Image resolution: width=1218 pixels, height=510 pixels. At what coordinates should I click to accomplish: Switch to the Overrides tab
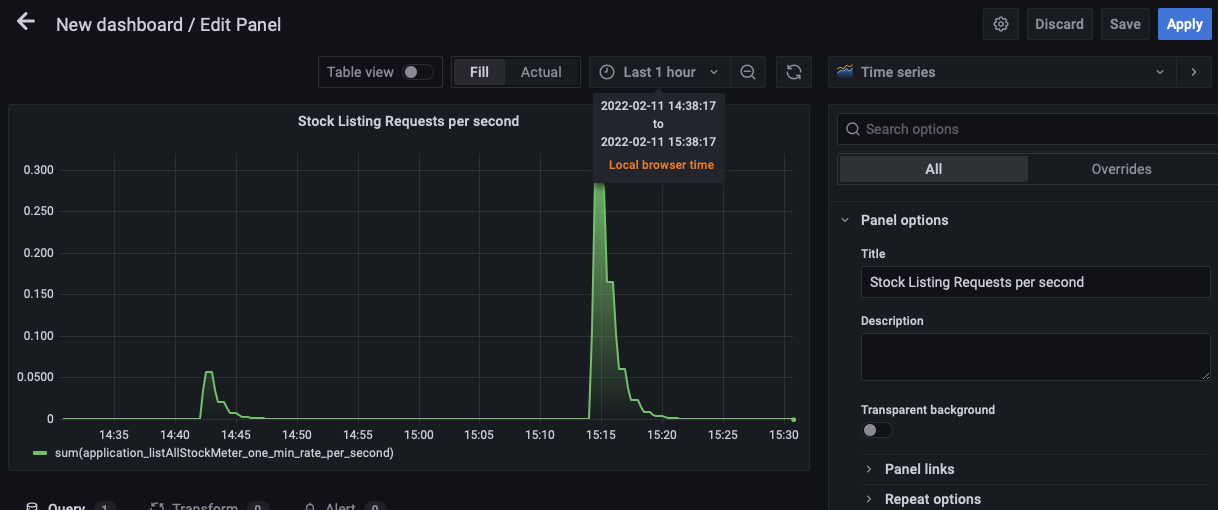coord(1121,169)
